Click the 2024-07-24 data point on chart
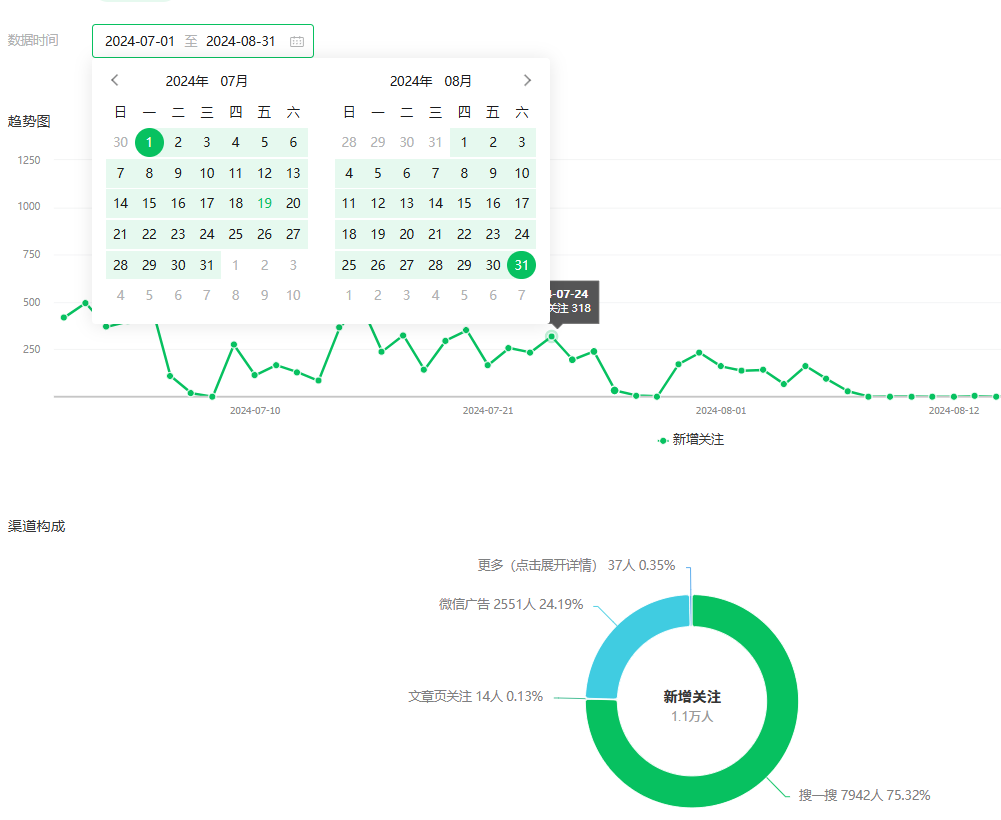The height and width of the screenshot is (820, 1001). 551,337
